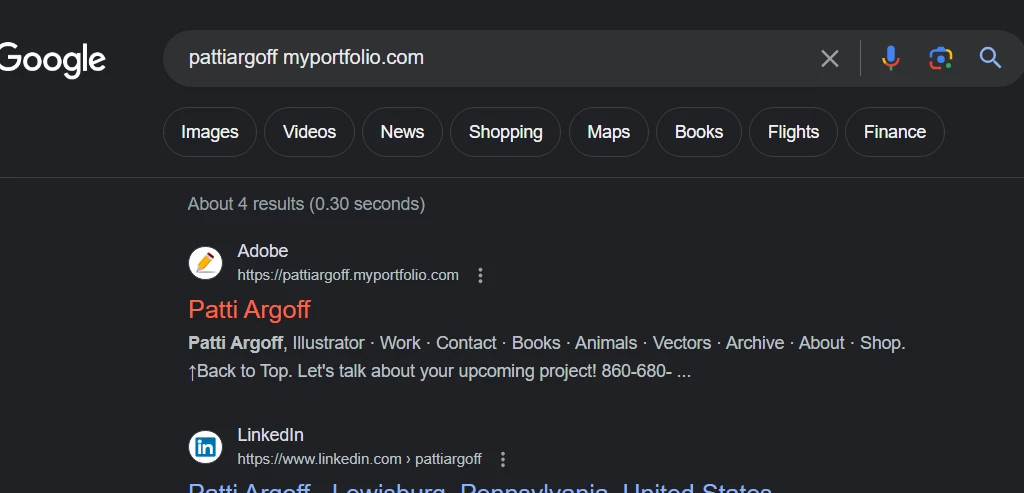The image size is (1024, 493).
Task: Click the pencil favicon of the Adobe result
Action: pos(206,262)
